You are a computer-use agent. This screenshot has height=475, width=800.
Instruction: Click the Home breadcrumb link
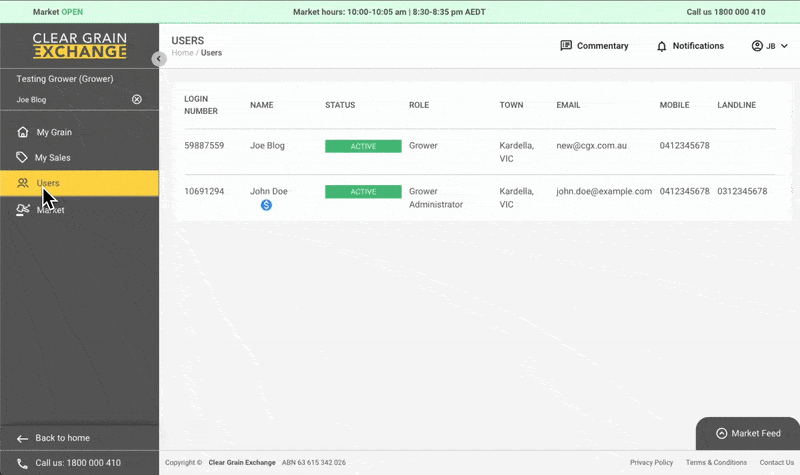[x=182, y=53]
